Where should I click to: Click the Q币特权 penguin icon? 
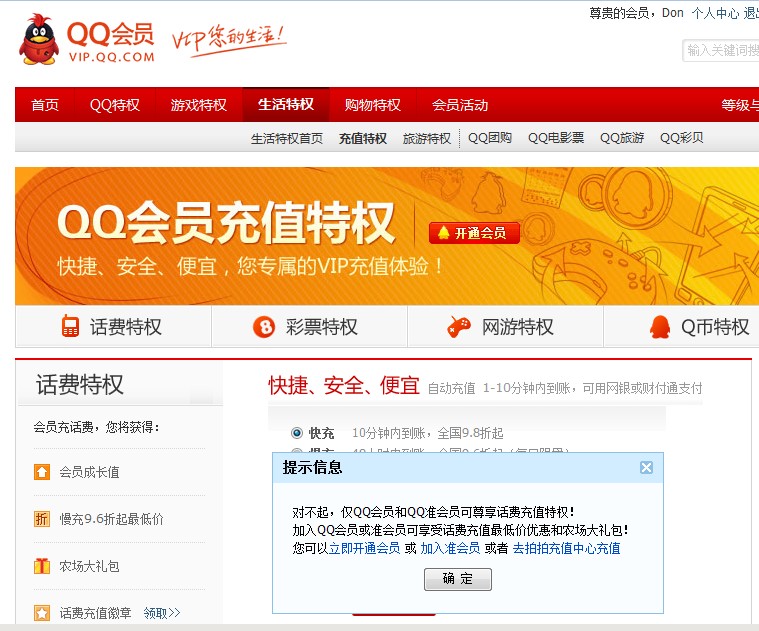(660, 327)
